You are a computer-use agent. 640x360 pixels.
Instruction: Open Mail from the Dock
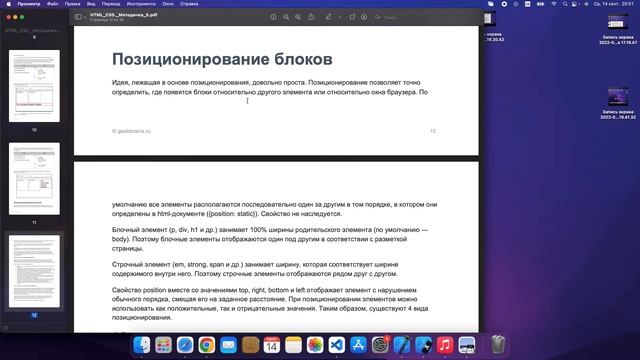click(x=228, y=345)
